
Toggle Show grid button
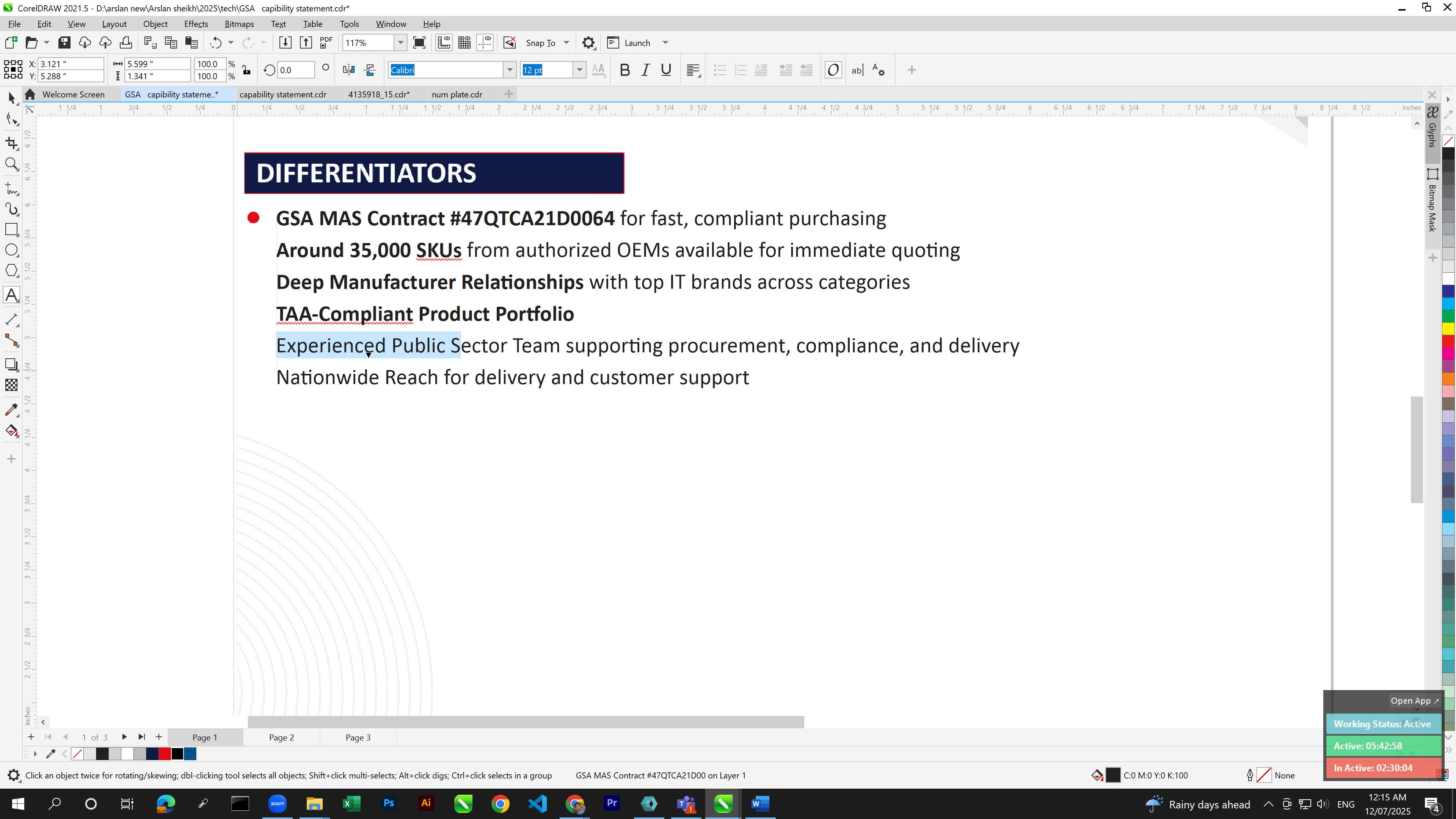coord(464,43)
